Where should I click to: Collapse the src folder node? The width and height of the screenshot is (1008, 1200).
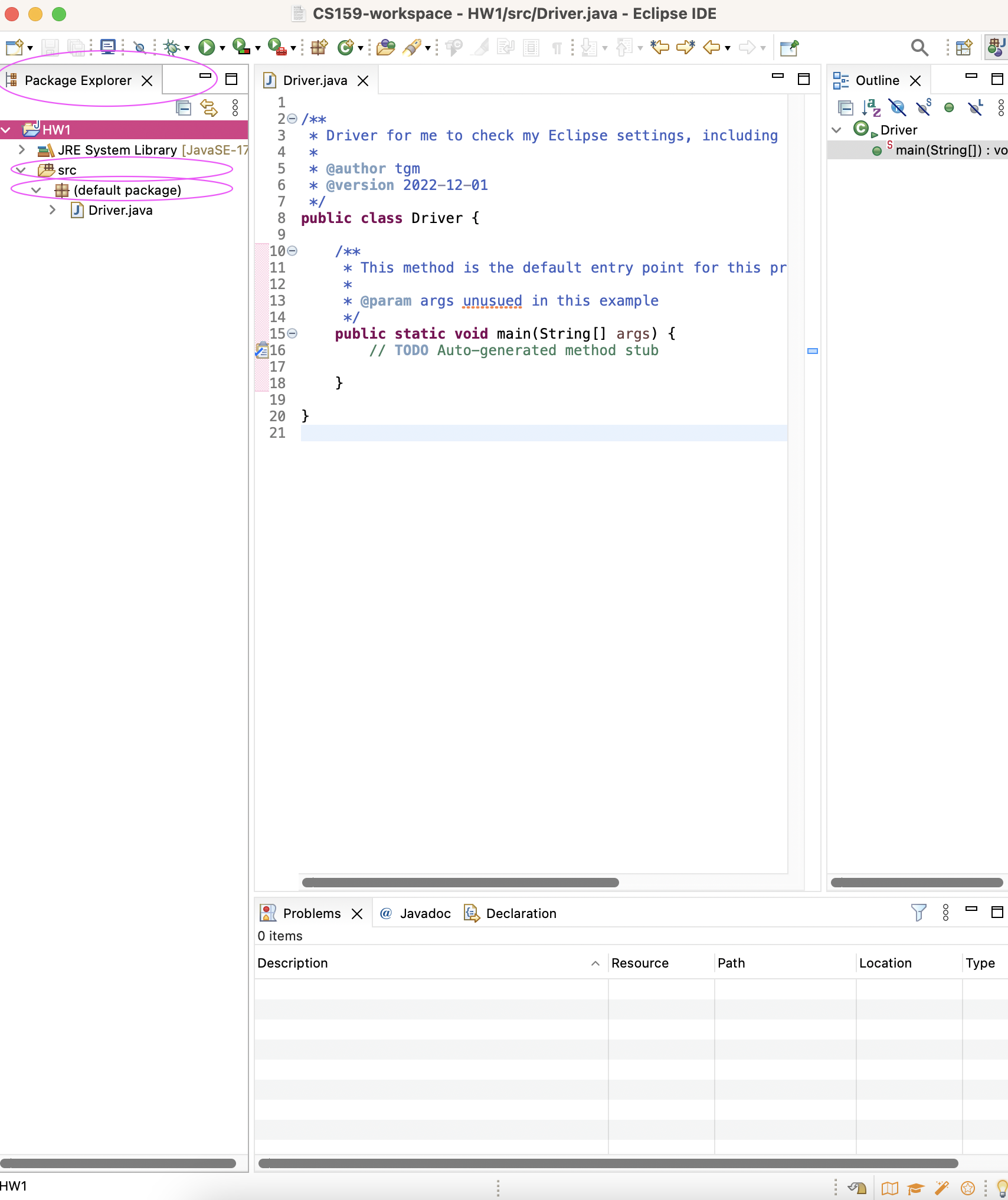coord(21,170)
